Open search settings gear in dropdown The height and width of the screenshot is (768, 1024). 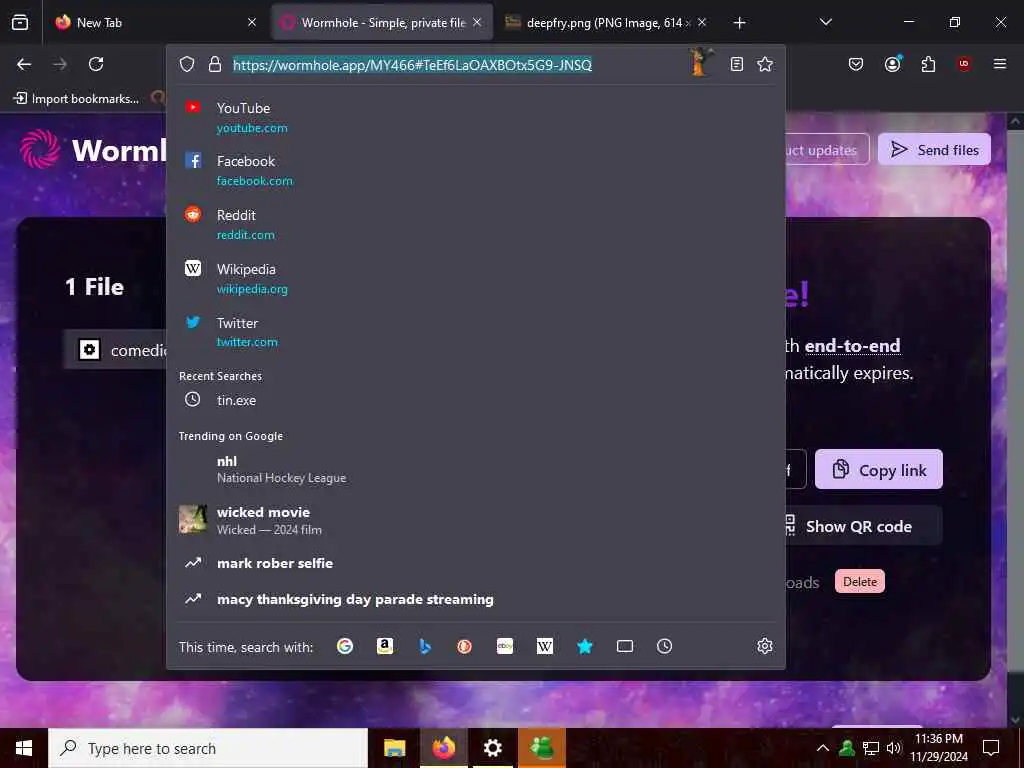(x=765, y=646)
